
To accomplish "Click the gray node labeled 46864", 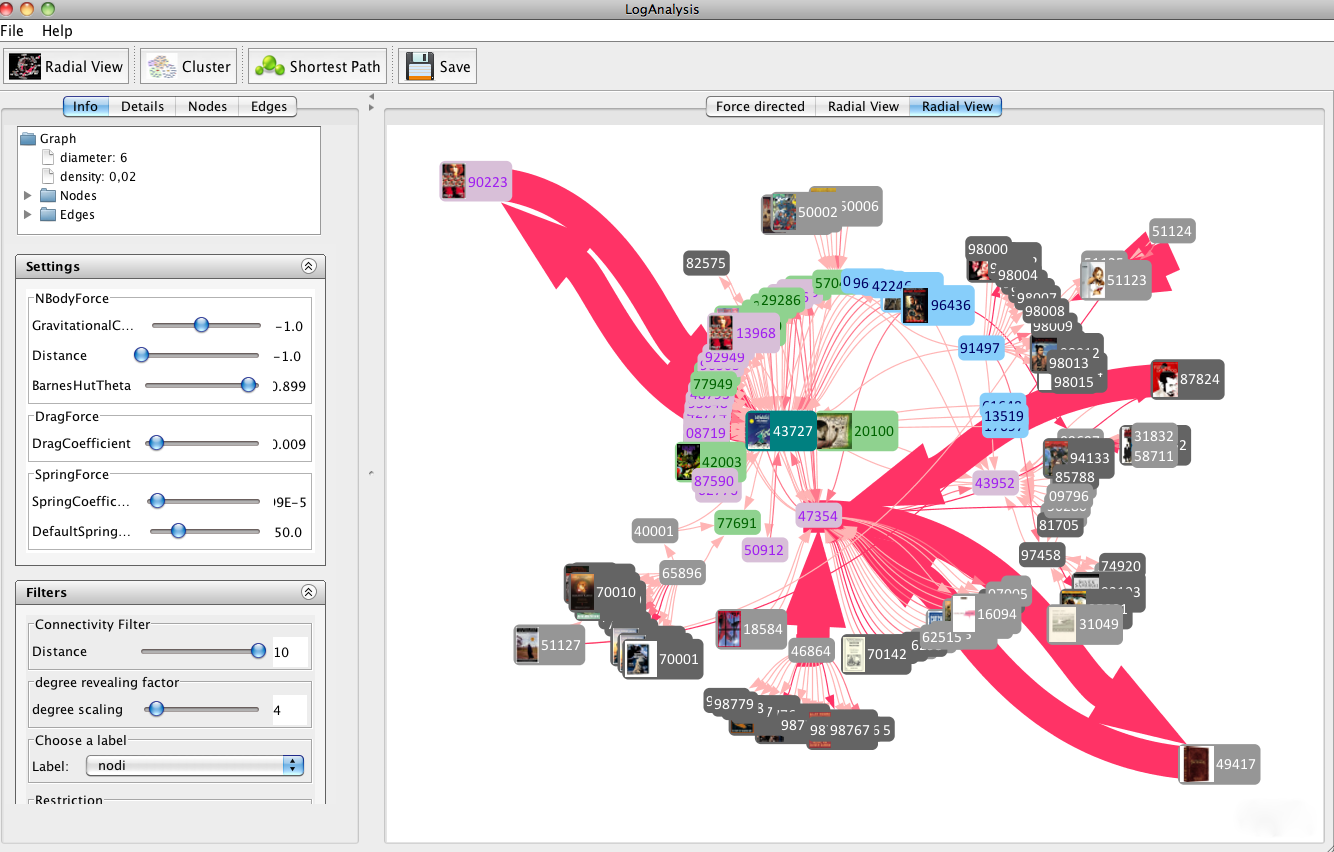I will pos(811,651).
